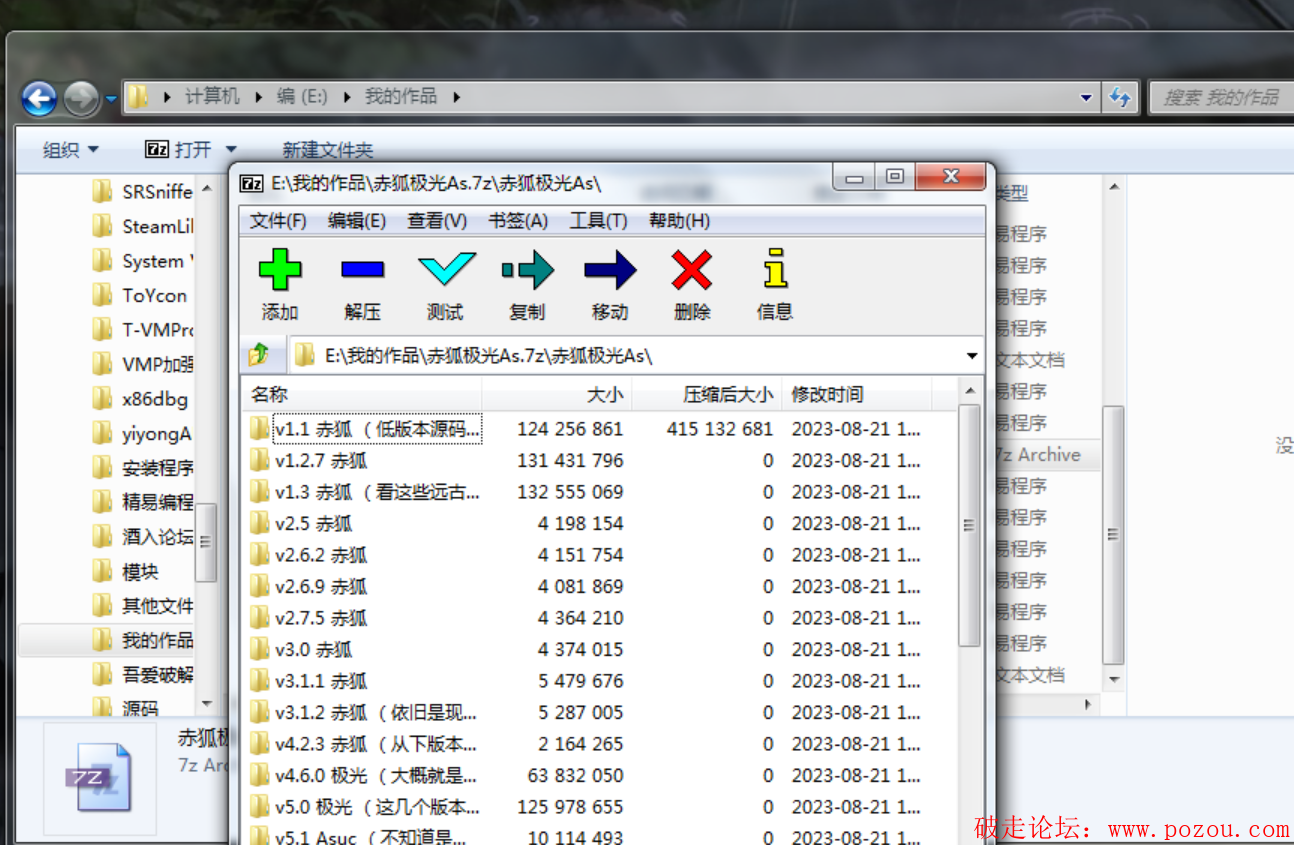Click the red Delete (删除) icon
1295x845 pixels.
pyautogui.click(x=692, y=270)
